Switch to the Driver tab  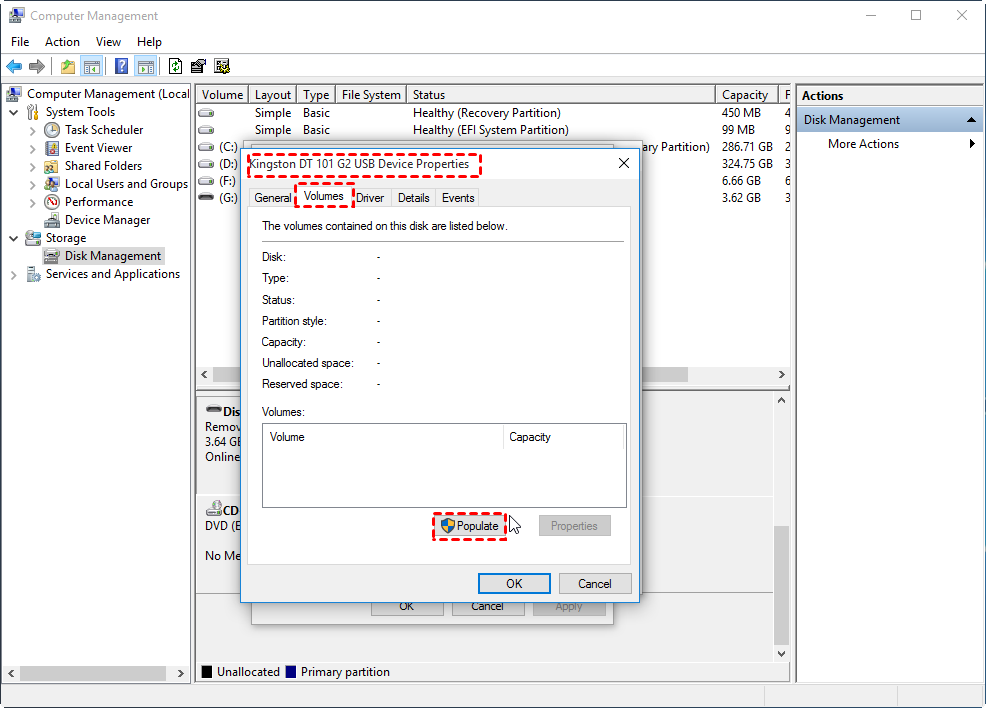tap(370, 198)
